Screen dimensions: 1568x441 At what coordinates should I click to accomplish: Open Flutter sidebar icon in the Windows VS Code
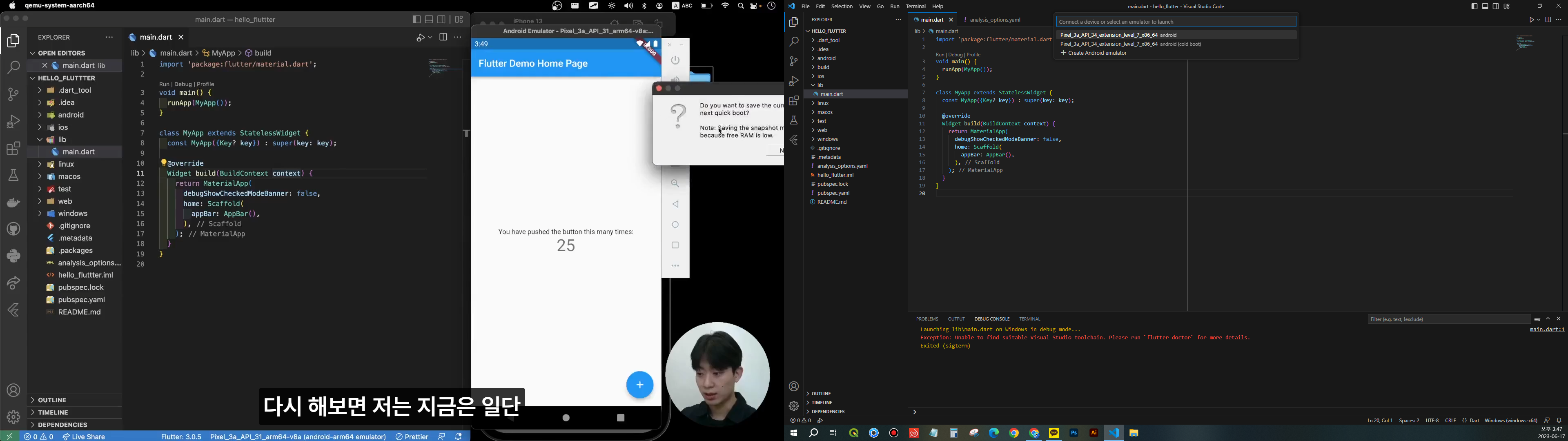point(794,140)
